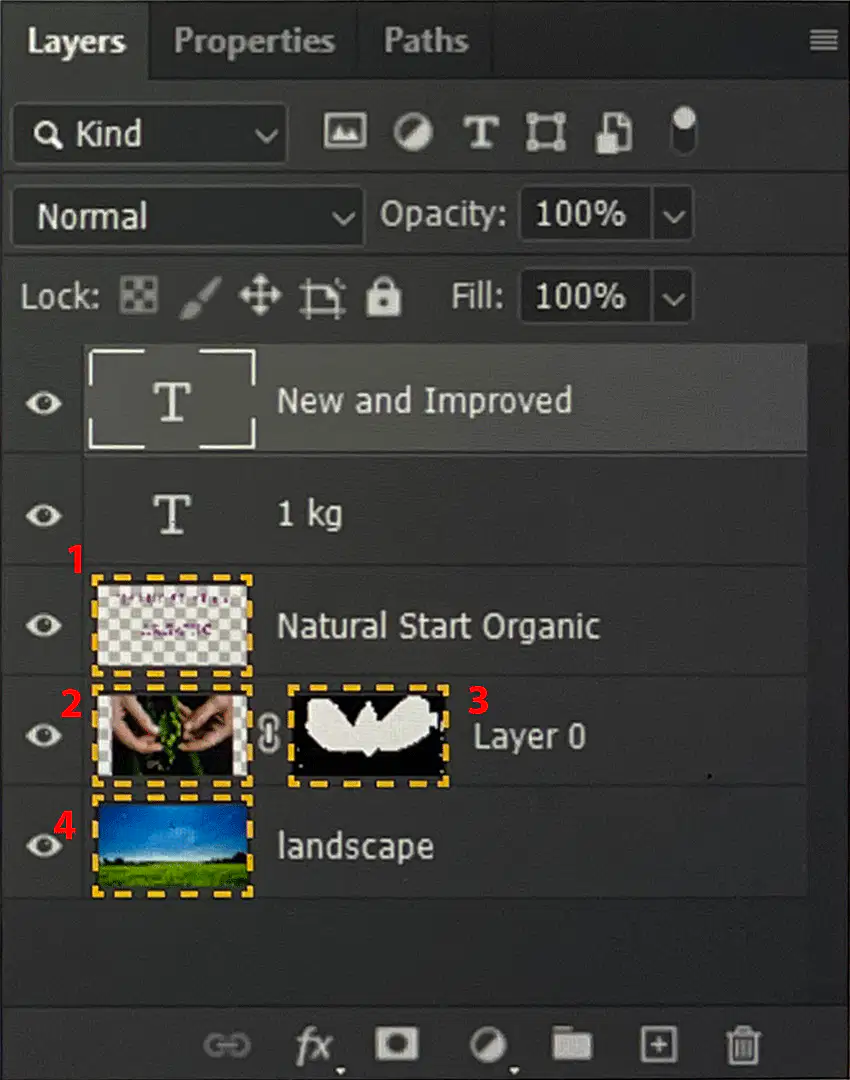
Task: Expand the Opacity slider arrow
Action: coord(673,215)
